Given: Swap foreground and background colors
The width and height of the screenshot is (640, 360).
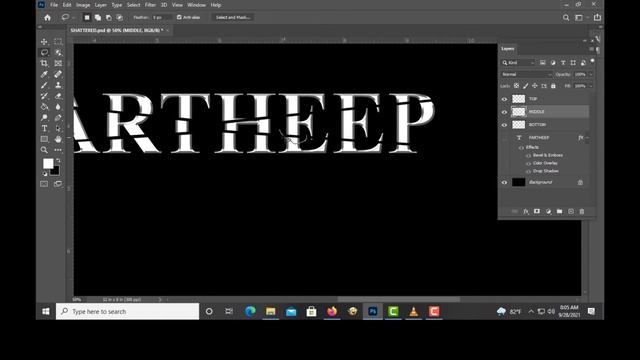Looking at the screenshot, I should (x=58, y=160).
